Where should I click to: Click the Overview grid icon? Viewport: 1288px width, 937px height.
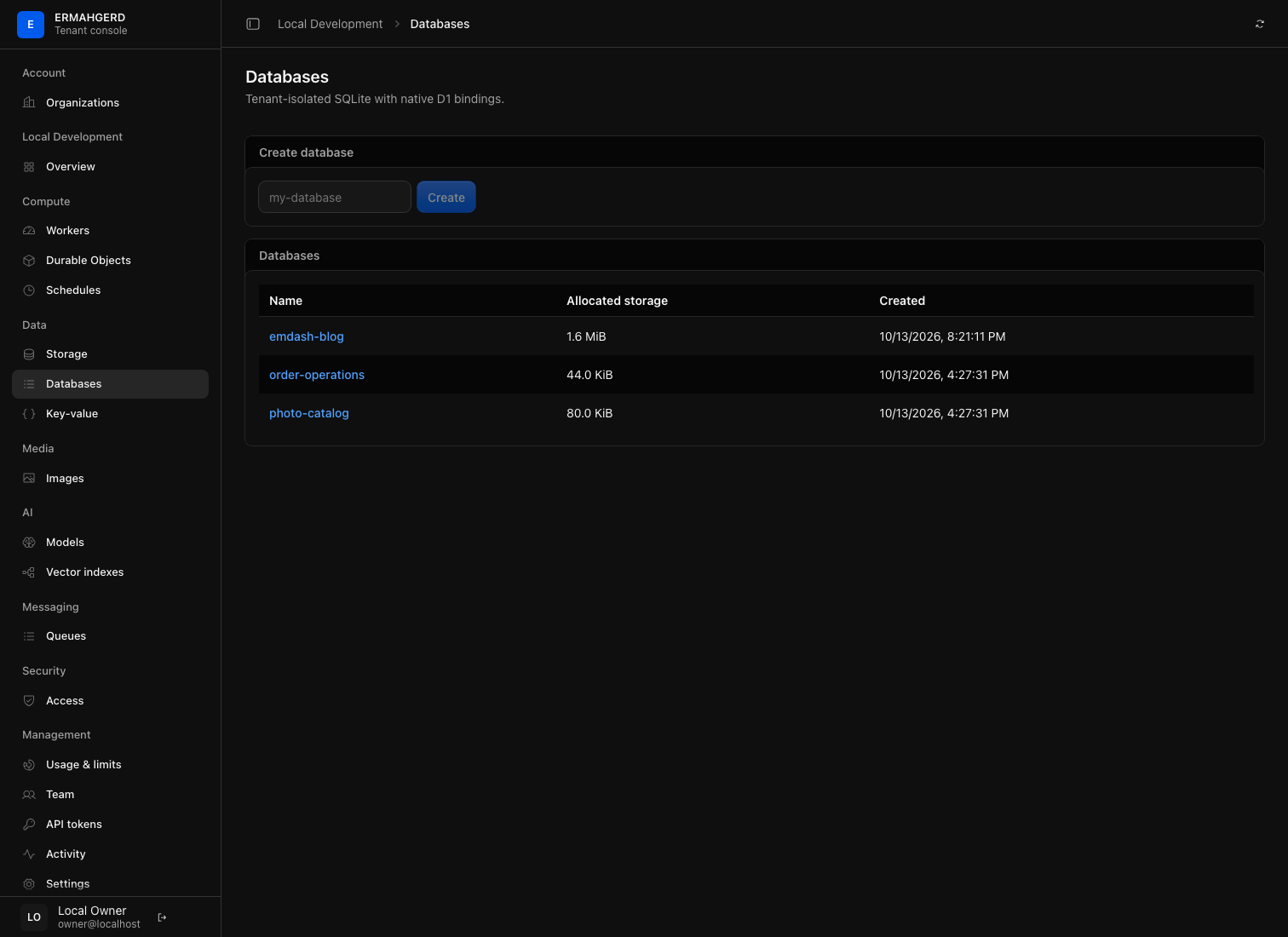point(29,167)
